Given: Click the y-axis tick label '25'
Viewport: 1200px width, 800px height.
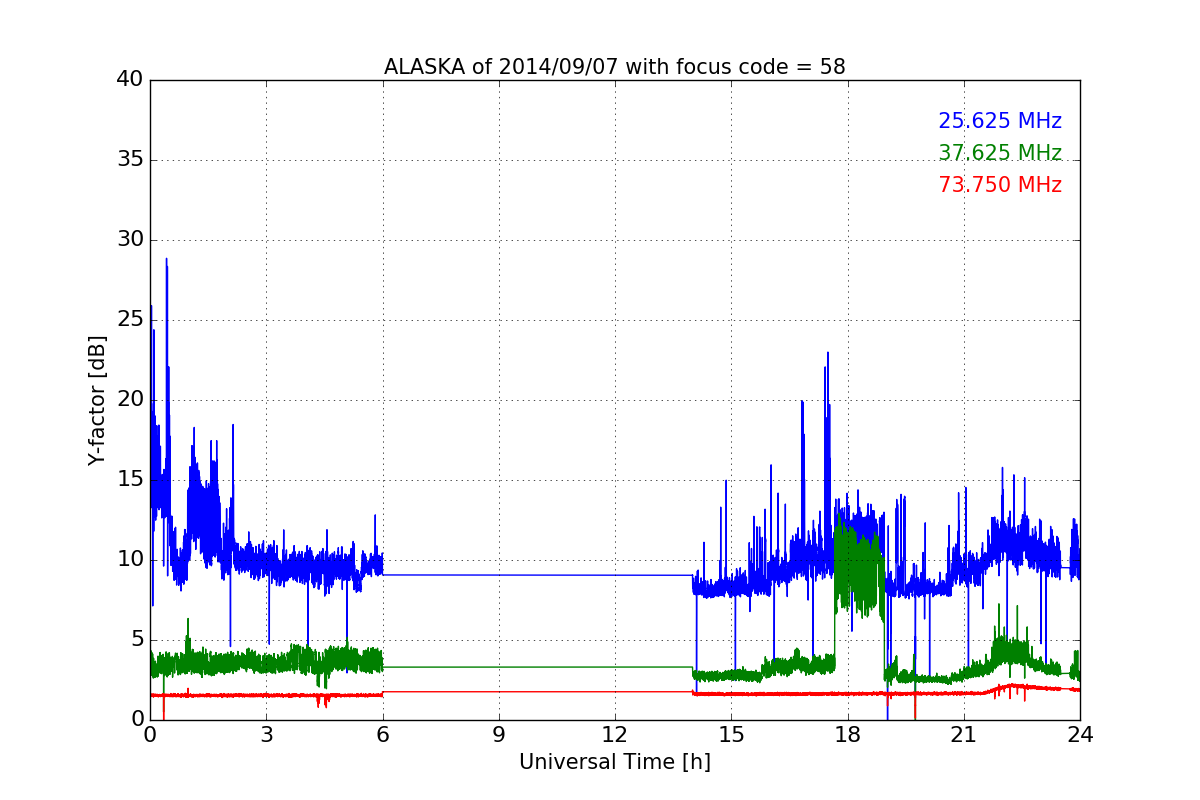Looking at the screenshot, I should (x=130, y=320).
